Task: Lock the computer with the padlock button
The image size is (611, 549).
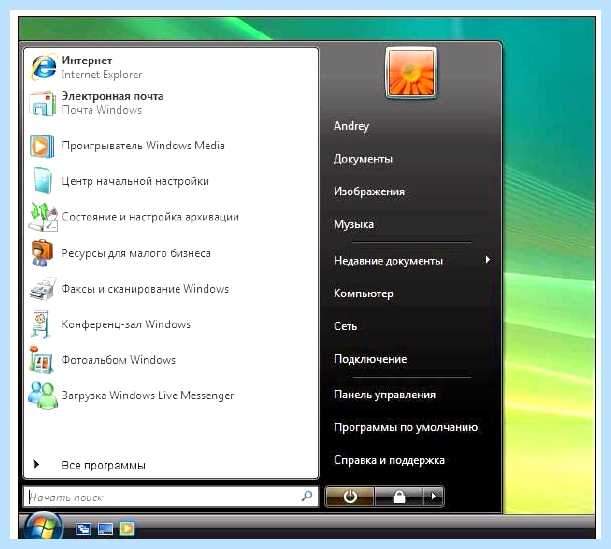Action: [399, 496]
